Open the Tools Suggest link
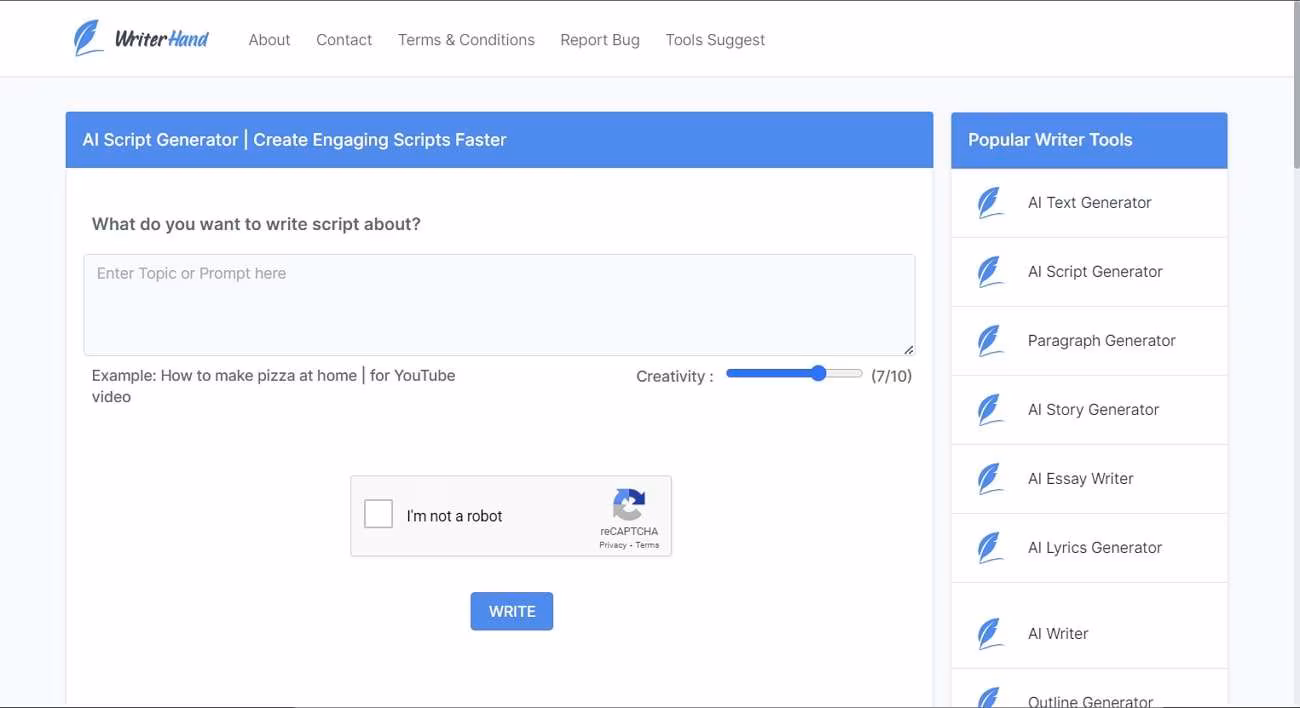 pos(715,40)
